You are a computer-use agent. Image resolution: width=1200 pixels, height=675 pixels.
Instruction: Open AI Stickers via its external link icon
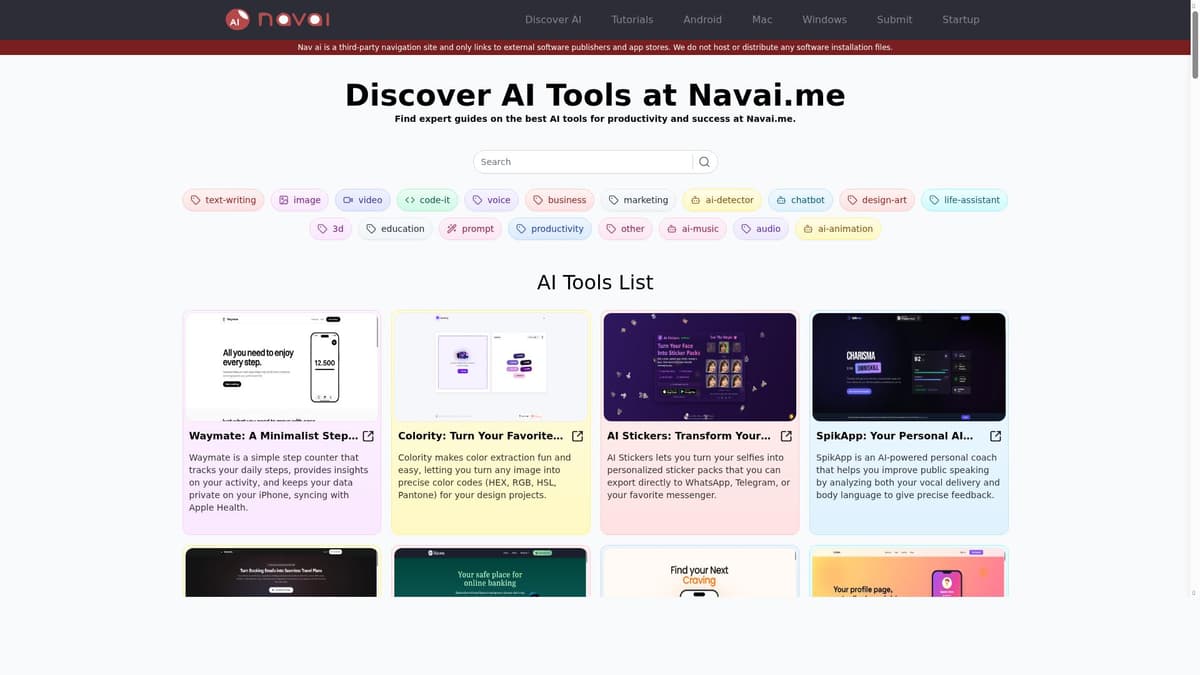click(786, 436)
